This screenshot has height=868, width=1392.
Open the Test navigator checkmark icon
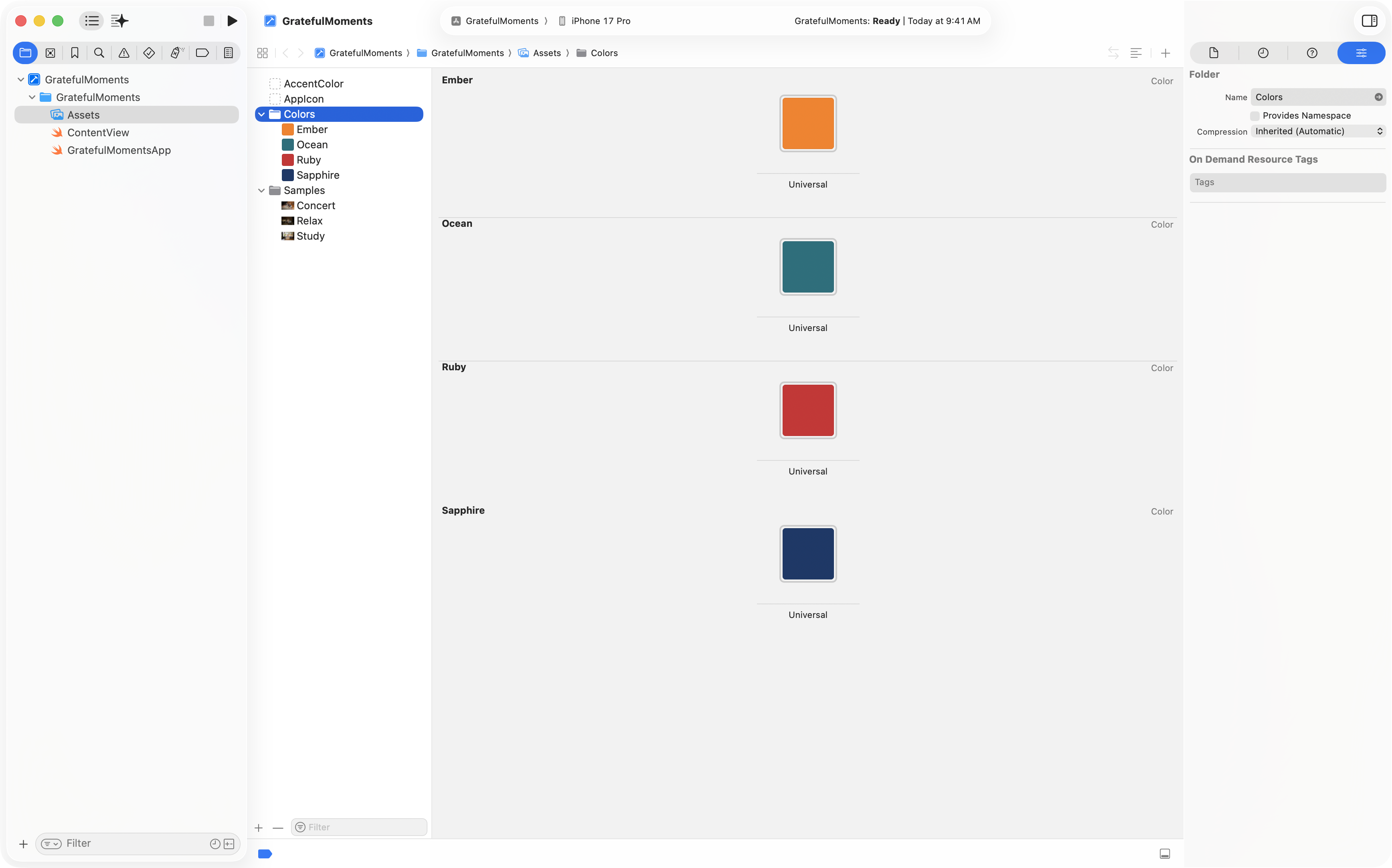[149, 53]
